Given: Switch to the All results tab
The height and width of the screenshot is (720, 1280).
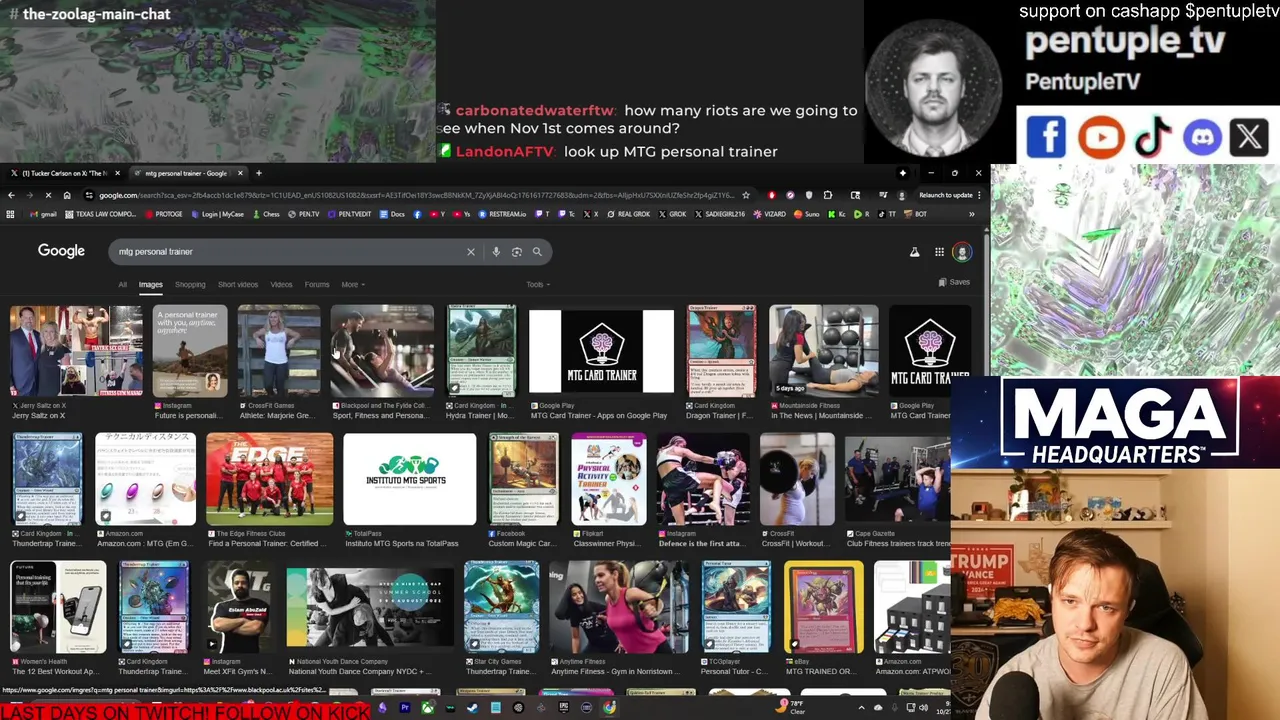Looking at the screenshot, I should 122,285.
